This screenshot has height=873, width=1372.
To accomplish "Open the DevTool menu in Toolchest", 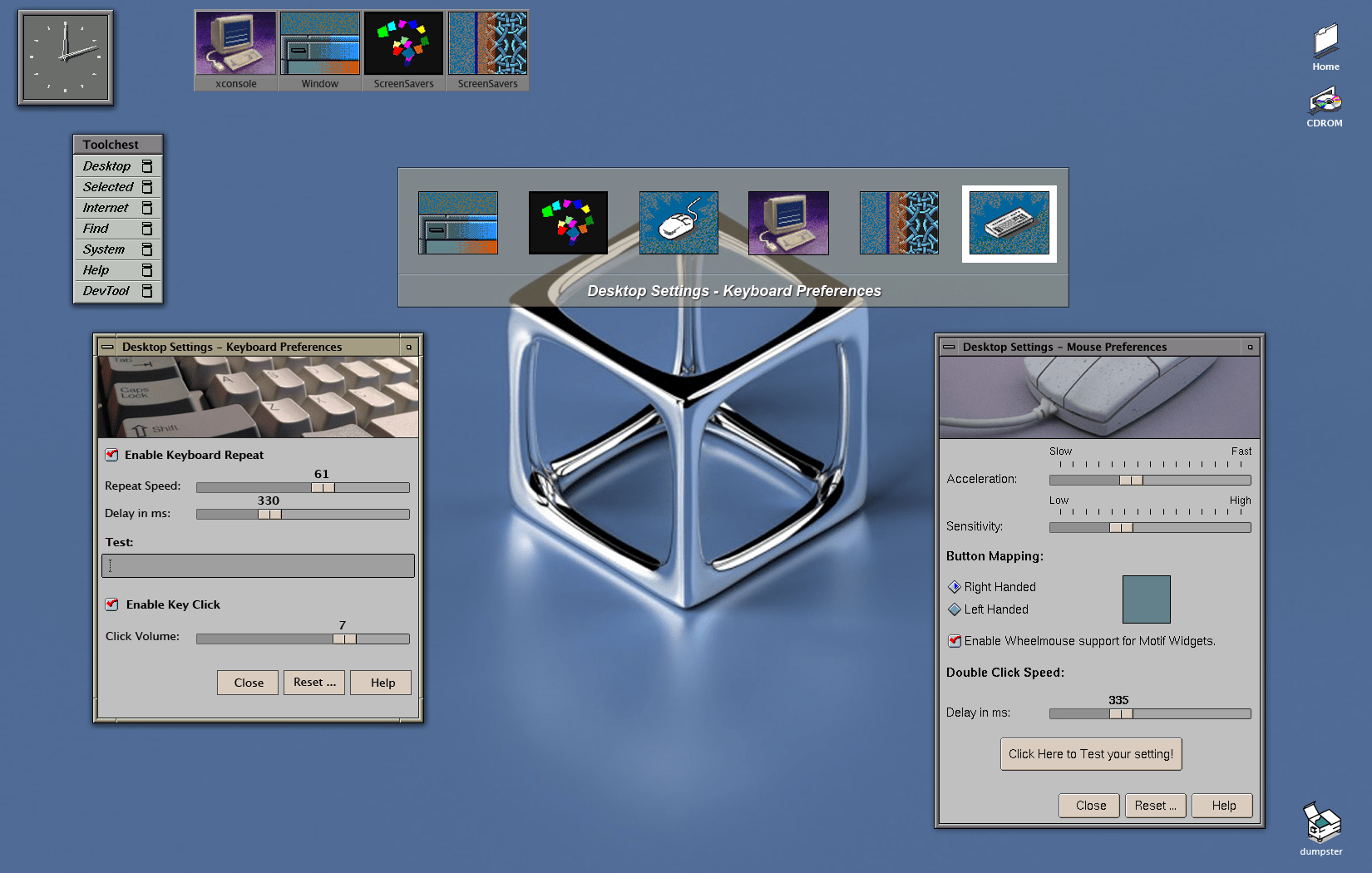I will click(118, 291).
